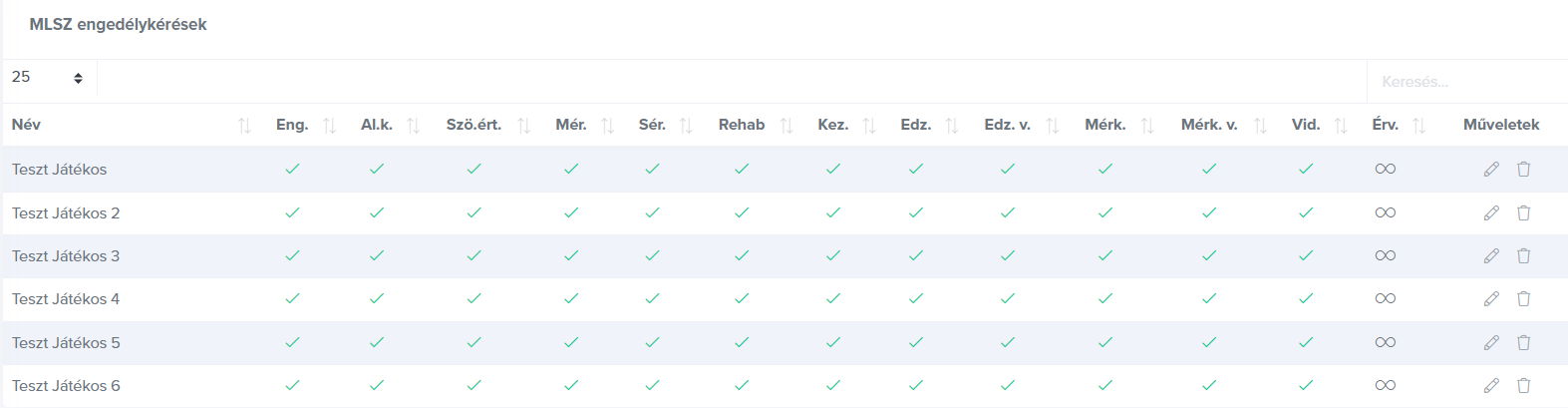
Task: Click the Teszt Játékos 3 name
Action: tap(66, 255)
